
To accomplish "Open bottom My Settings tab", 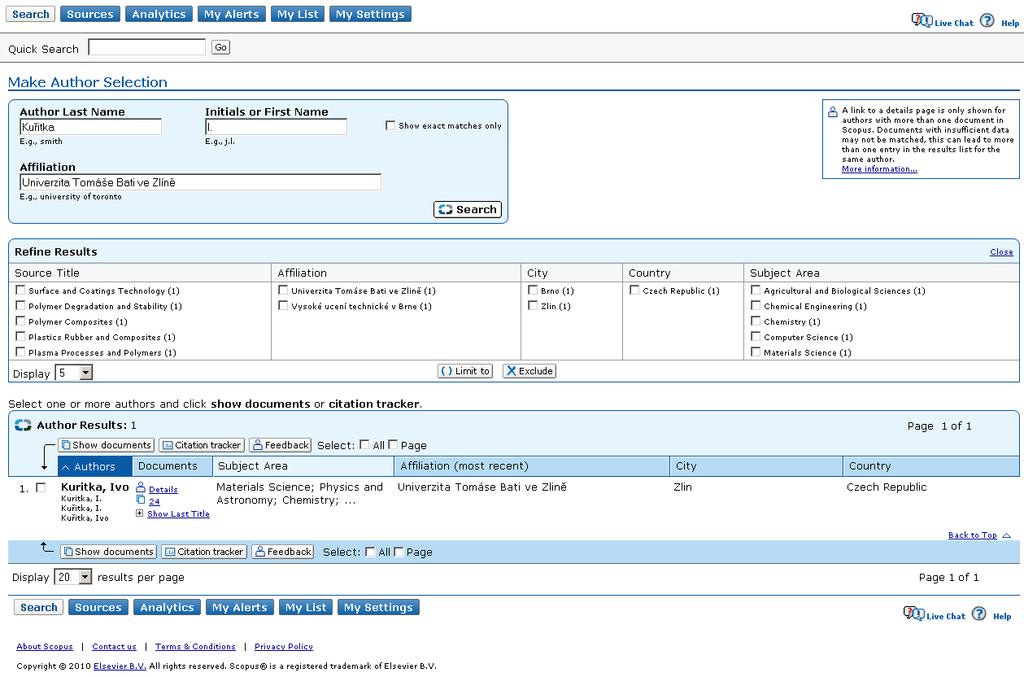I will [x=379, y=607].
